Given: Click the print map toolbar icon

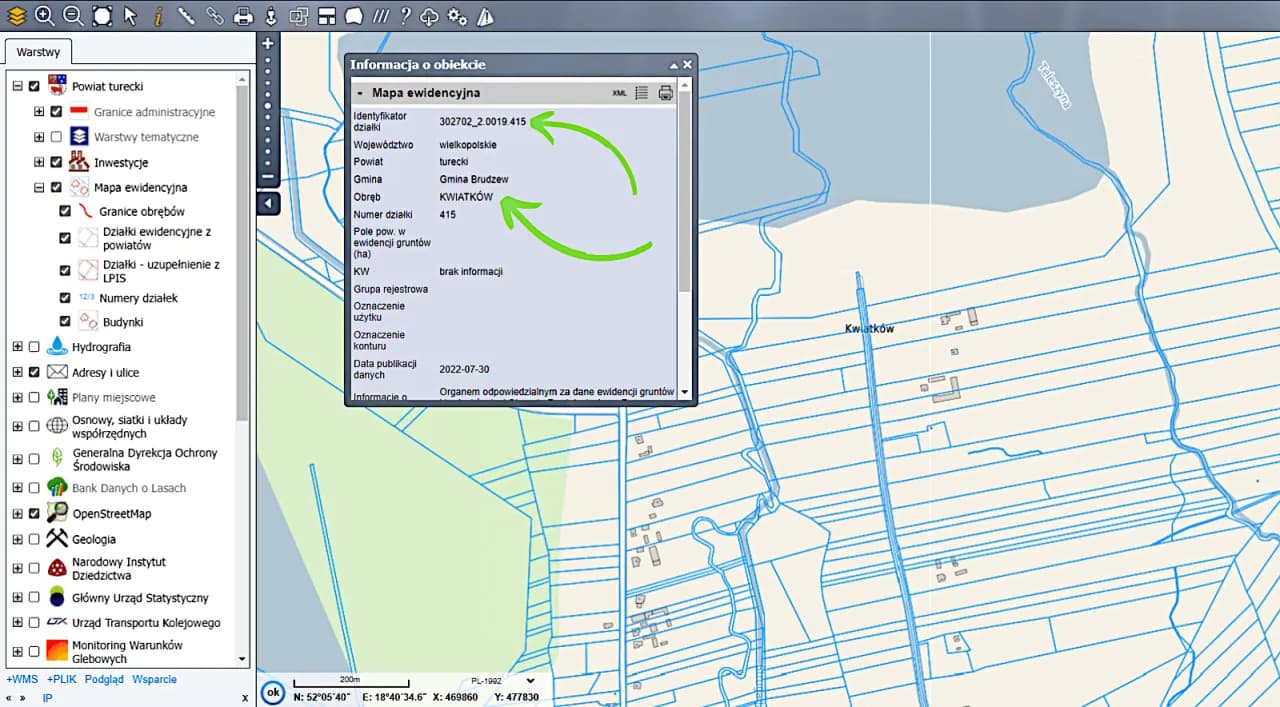Looking at the screenshot, I should (242, 16).
